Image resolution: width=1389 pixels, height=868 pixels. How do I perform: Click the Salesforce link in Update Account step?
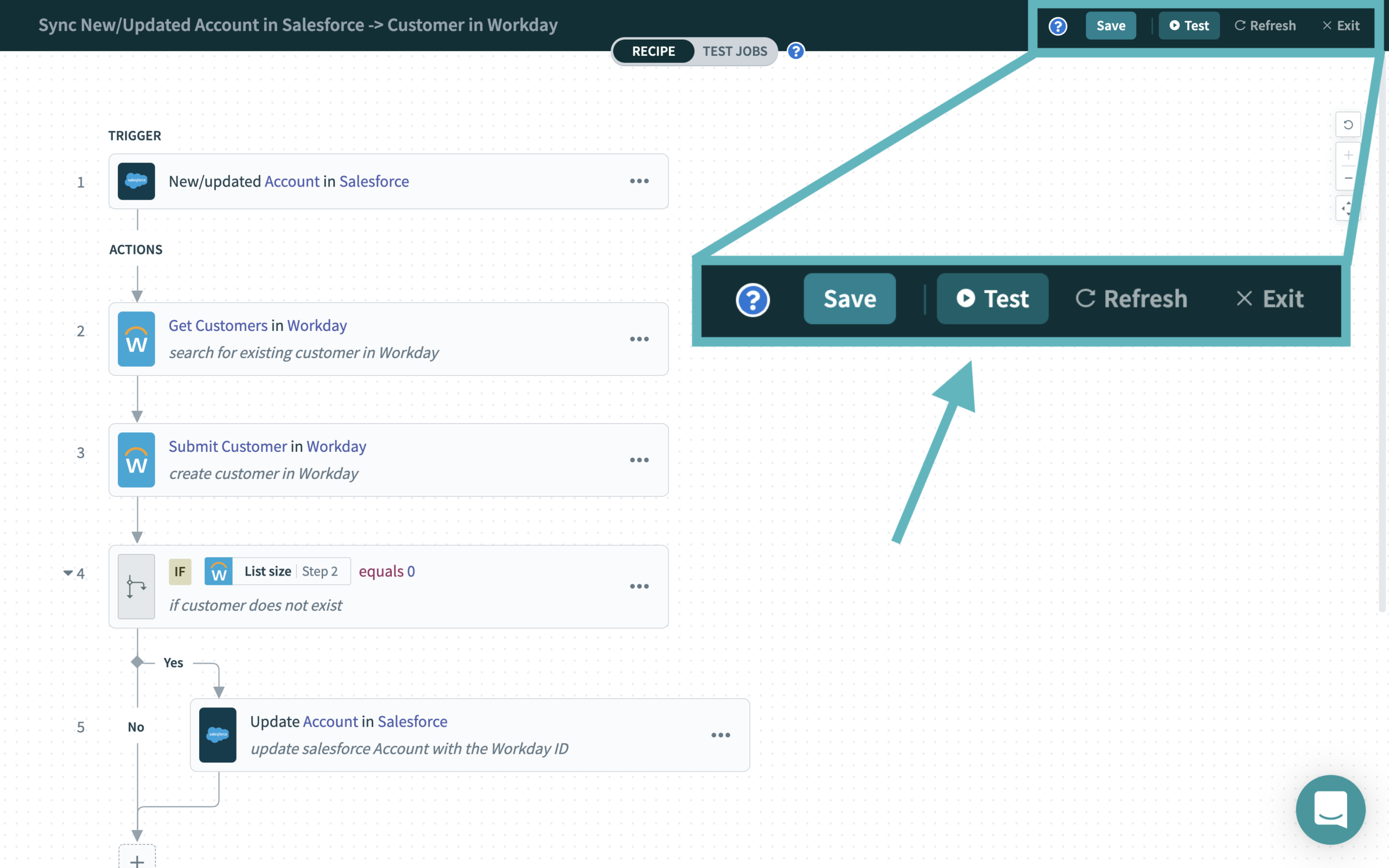(412, 722)
